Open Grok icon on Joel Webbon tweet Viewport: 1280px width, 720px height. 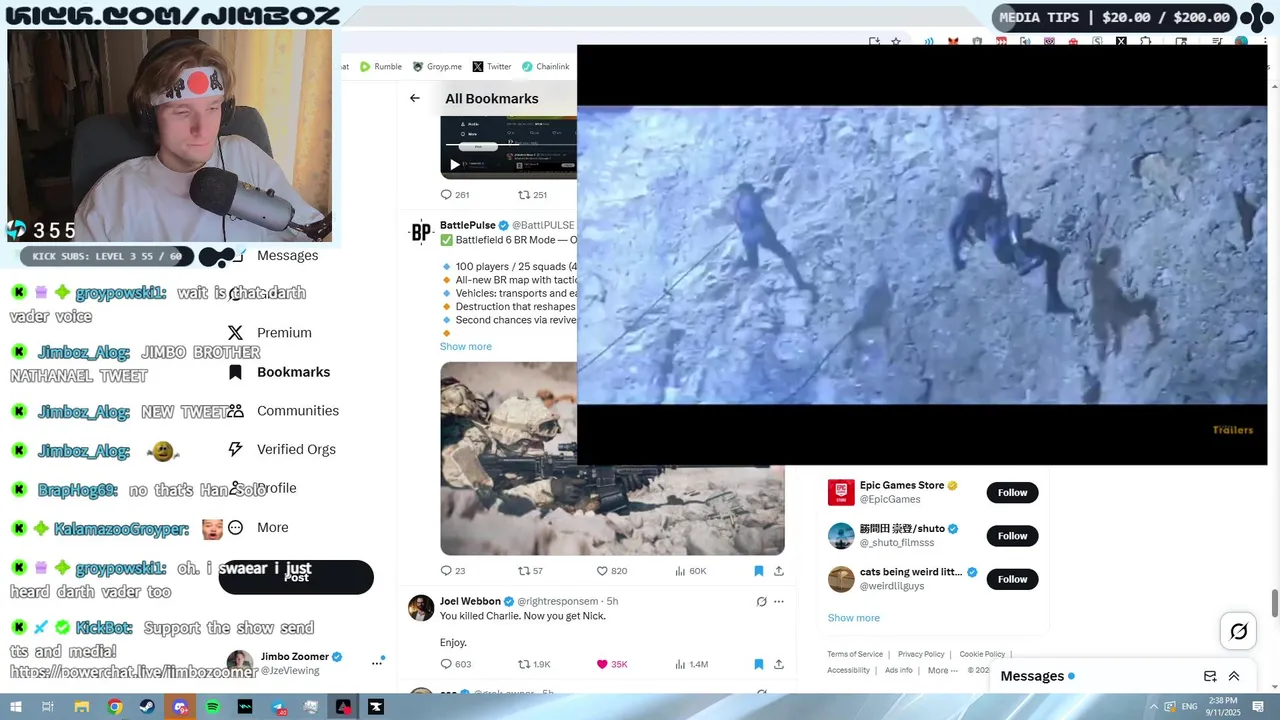(x=761, y=602)
